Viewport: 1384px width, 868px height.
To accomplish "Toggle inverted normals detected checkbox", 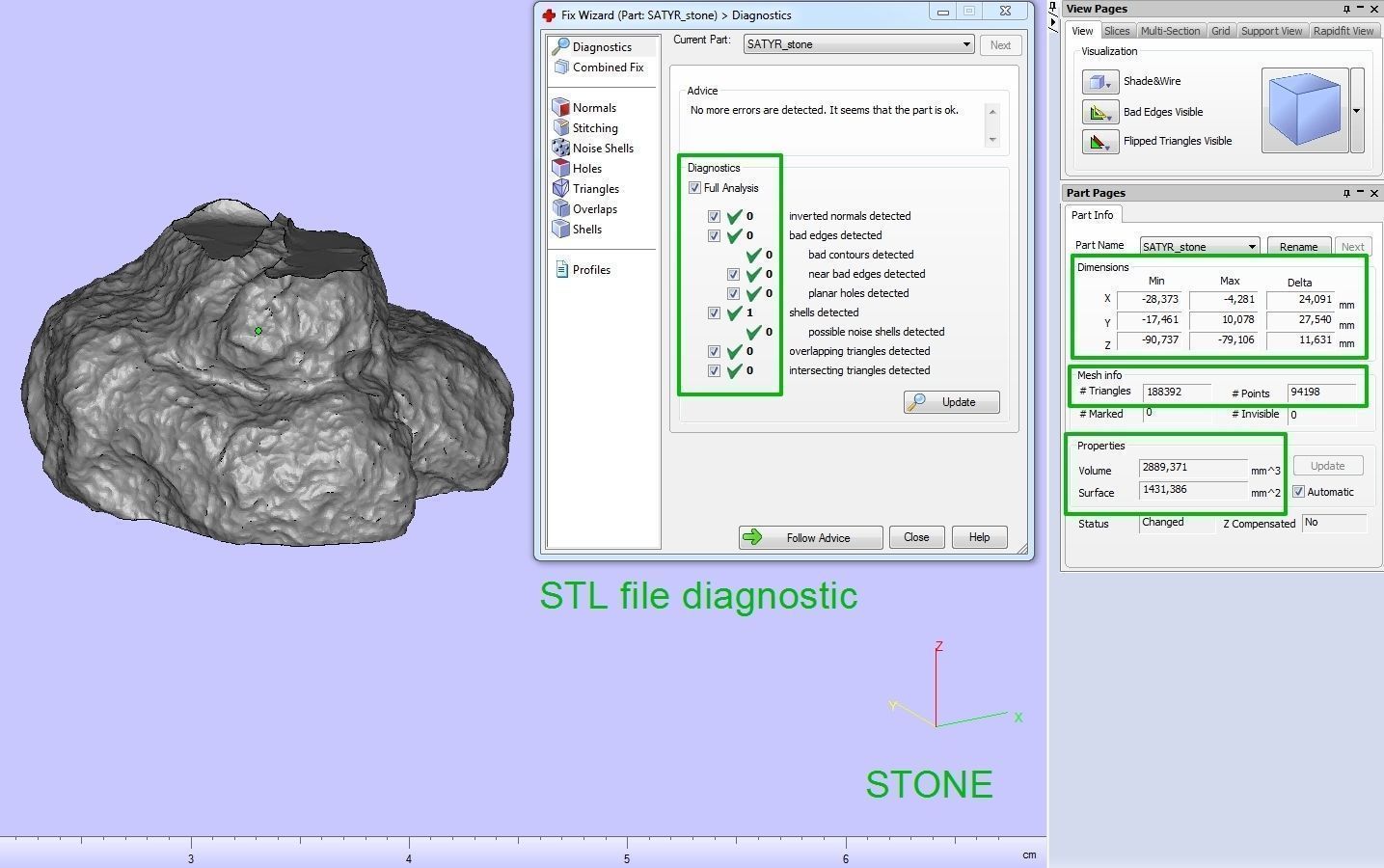I will pyautogui.click(x=714, y=216).
